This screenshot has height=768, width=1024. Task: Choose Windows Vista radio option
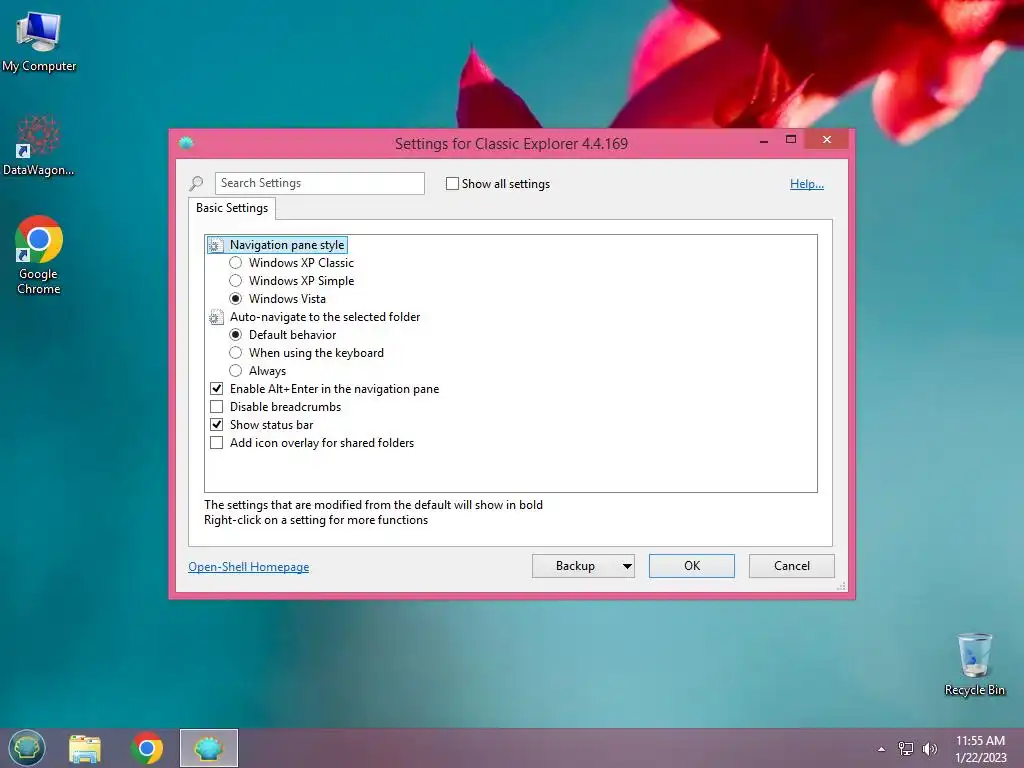(x=236, y=299)
